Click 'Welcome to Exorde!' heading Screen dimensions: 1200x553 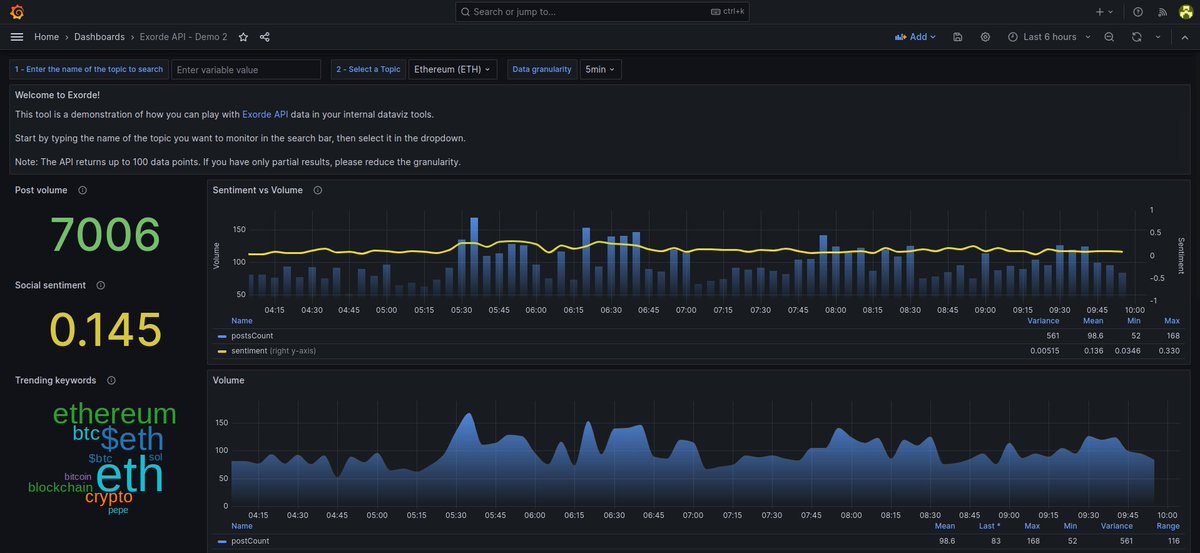(x=57, y=95)
